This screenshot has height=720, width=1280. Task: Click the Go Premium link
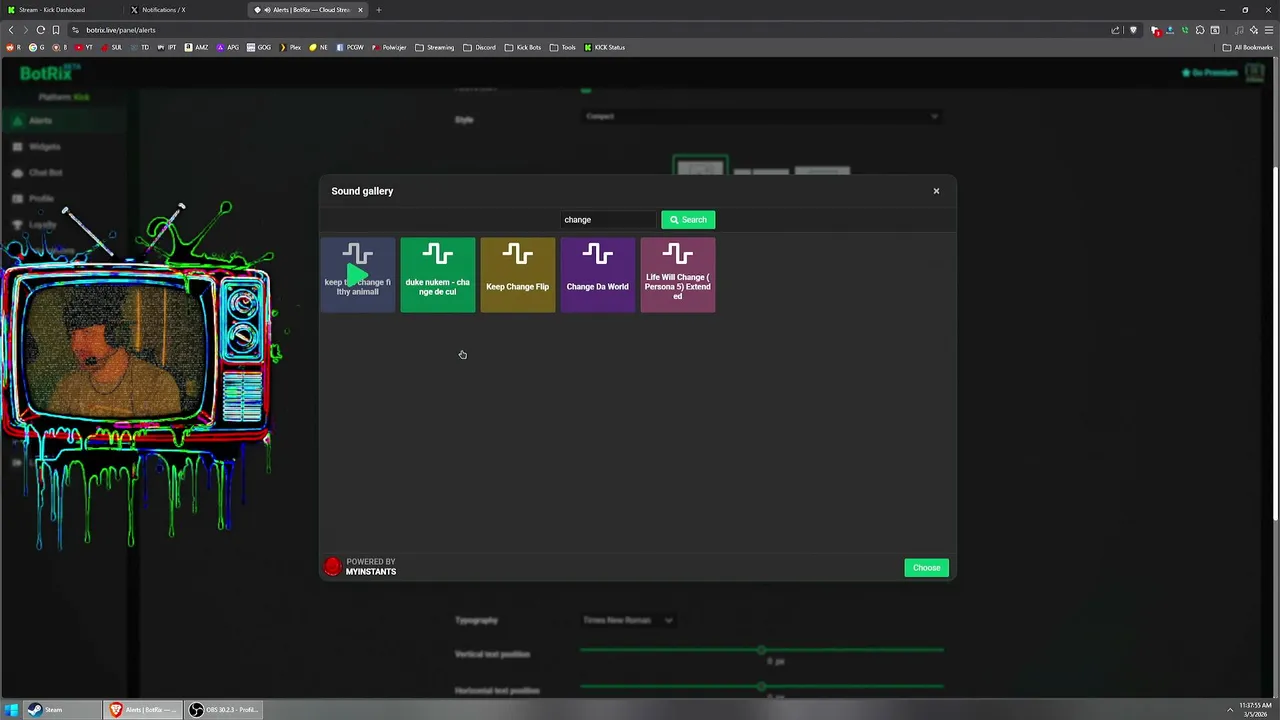pyautogui.click(x=1209, y=72)
